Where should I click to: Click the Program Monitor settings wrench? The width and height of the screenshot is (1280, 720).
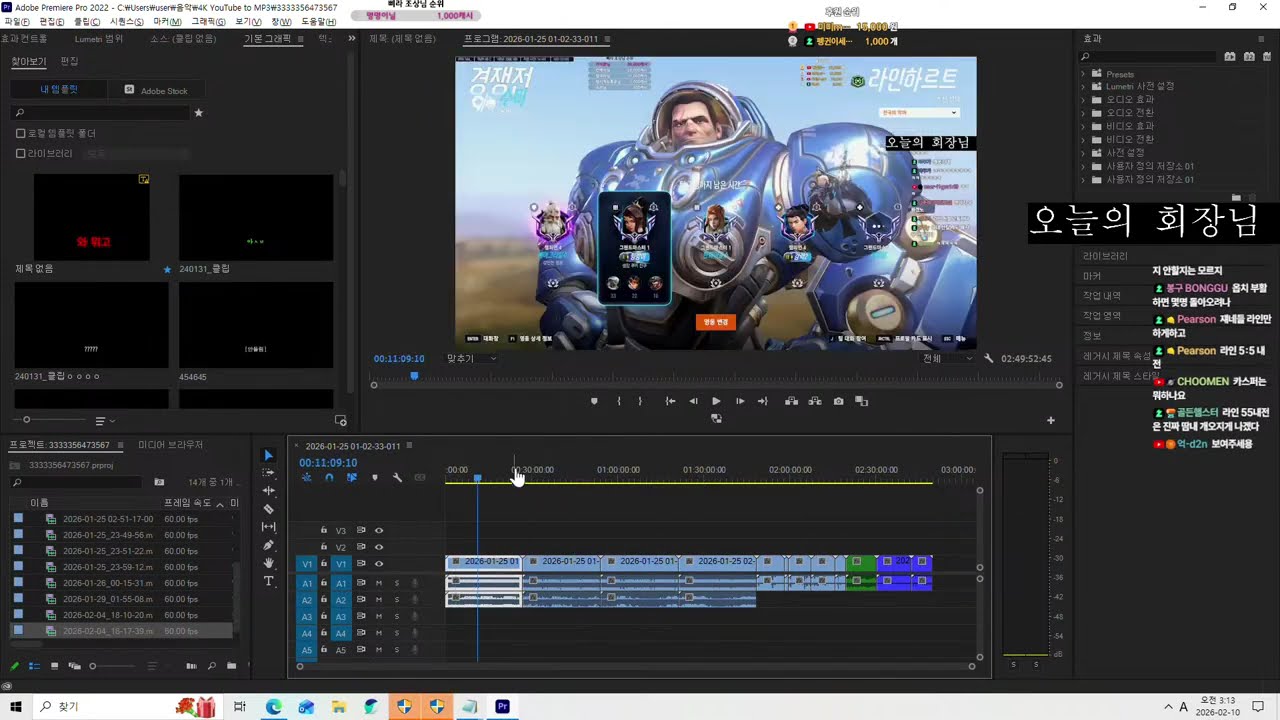tap(989, 358)
